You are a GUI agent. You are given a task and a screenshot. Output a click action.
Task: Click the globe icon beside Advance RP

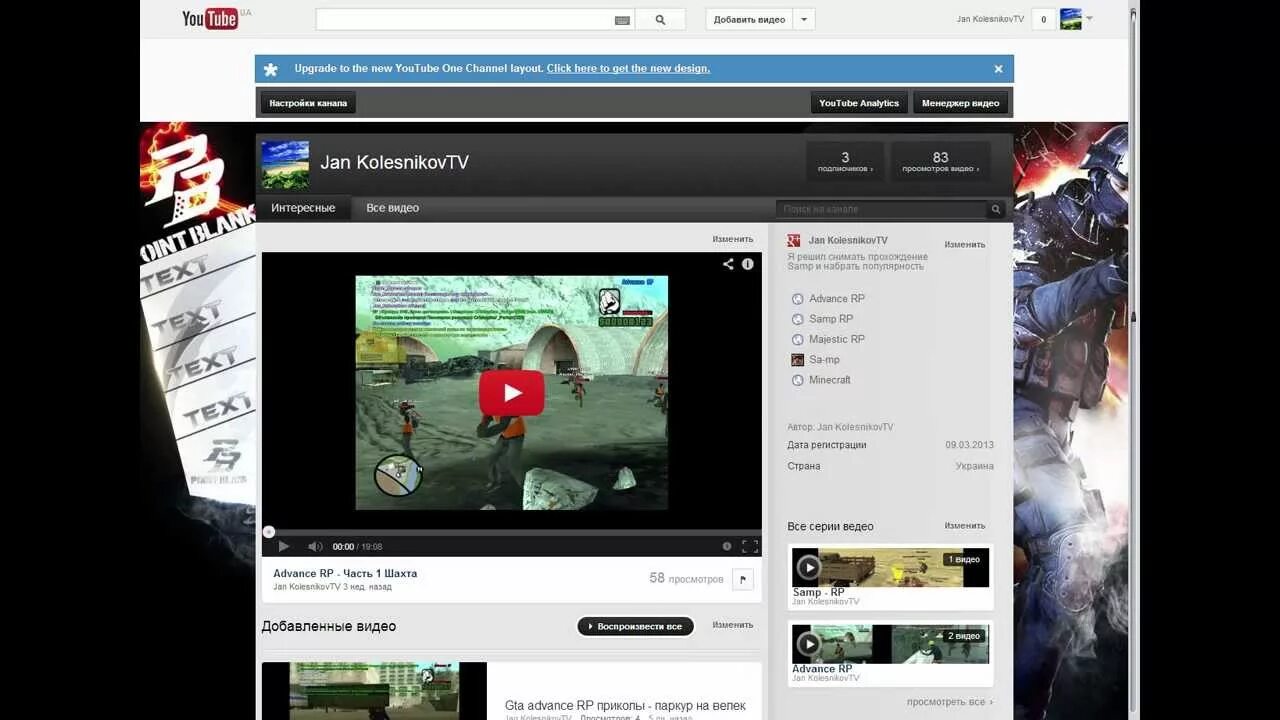[x=797, y=299]
